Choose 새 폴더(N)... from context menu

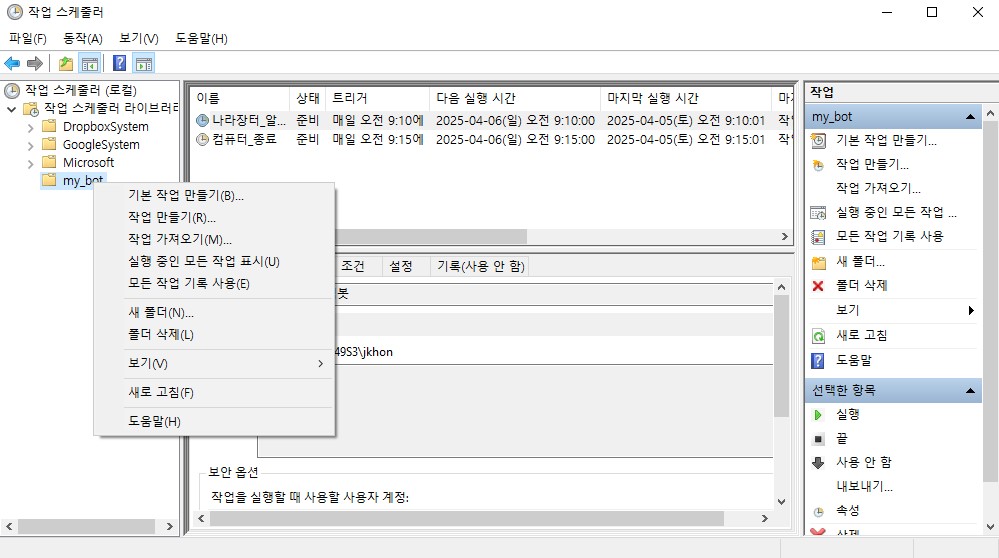coord(214,312)
